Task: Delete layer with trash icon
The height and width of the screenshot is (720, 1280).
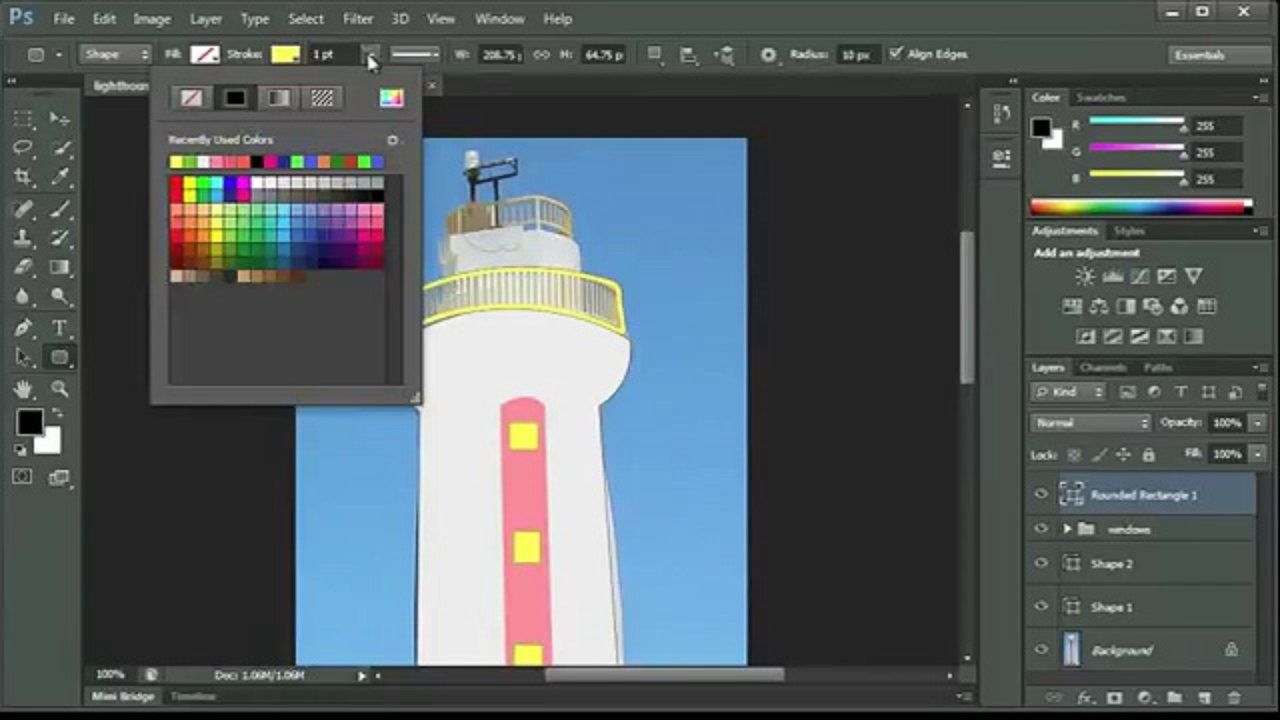Action: [x=1234, y=697]
